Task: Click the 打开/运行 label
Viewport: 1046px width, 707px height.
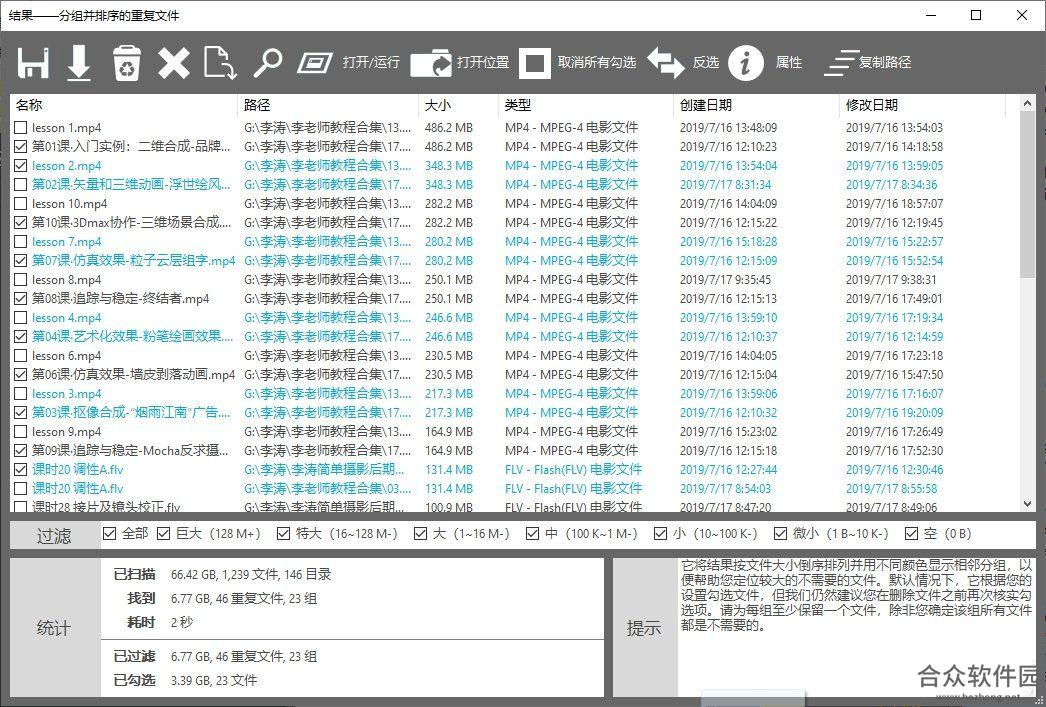Action: click(371, 62)
